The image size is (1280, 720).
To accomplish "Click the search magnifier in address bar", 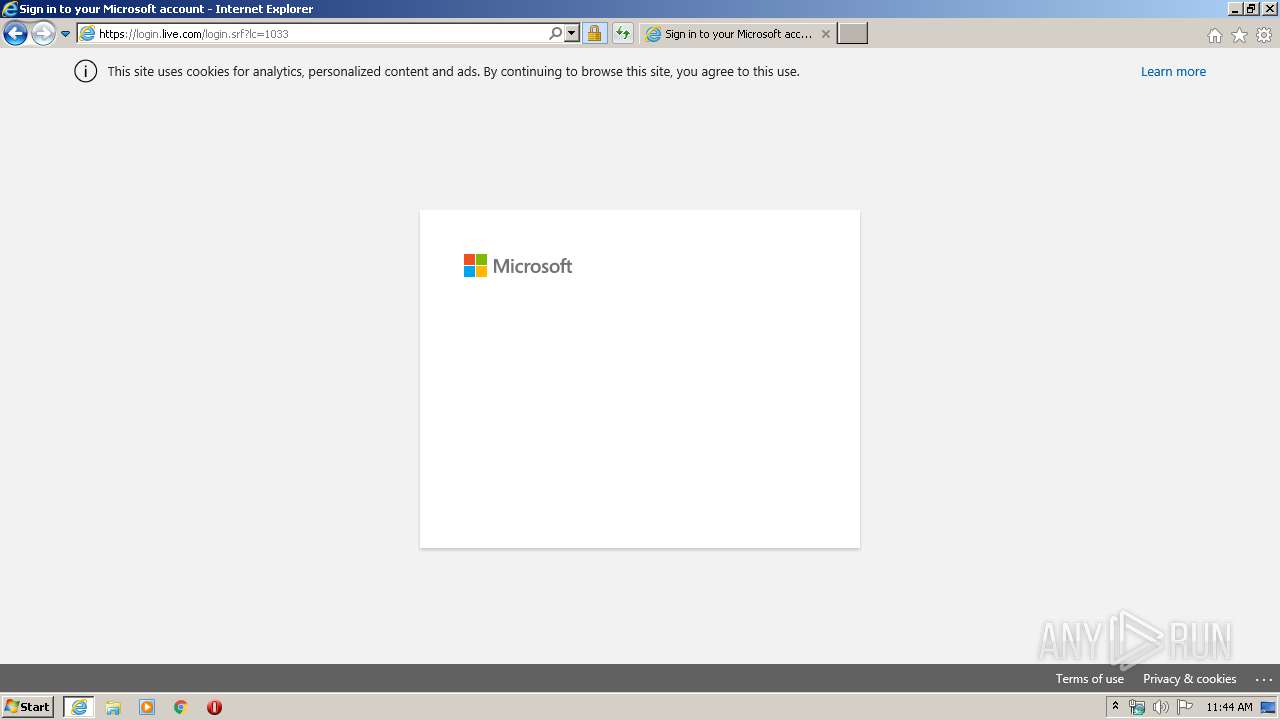I will pos(556,34).
